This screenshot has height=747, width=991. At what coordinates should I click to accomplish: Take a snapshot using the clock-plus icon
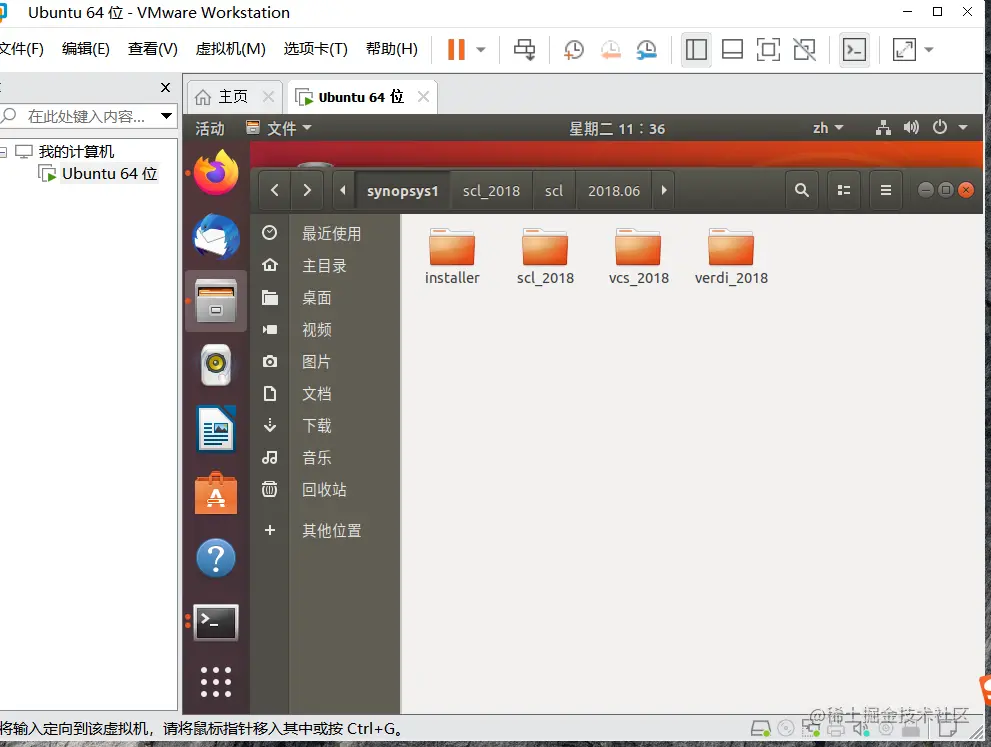(573, 49)
